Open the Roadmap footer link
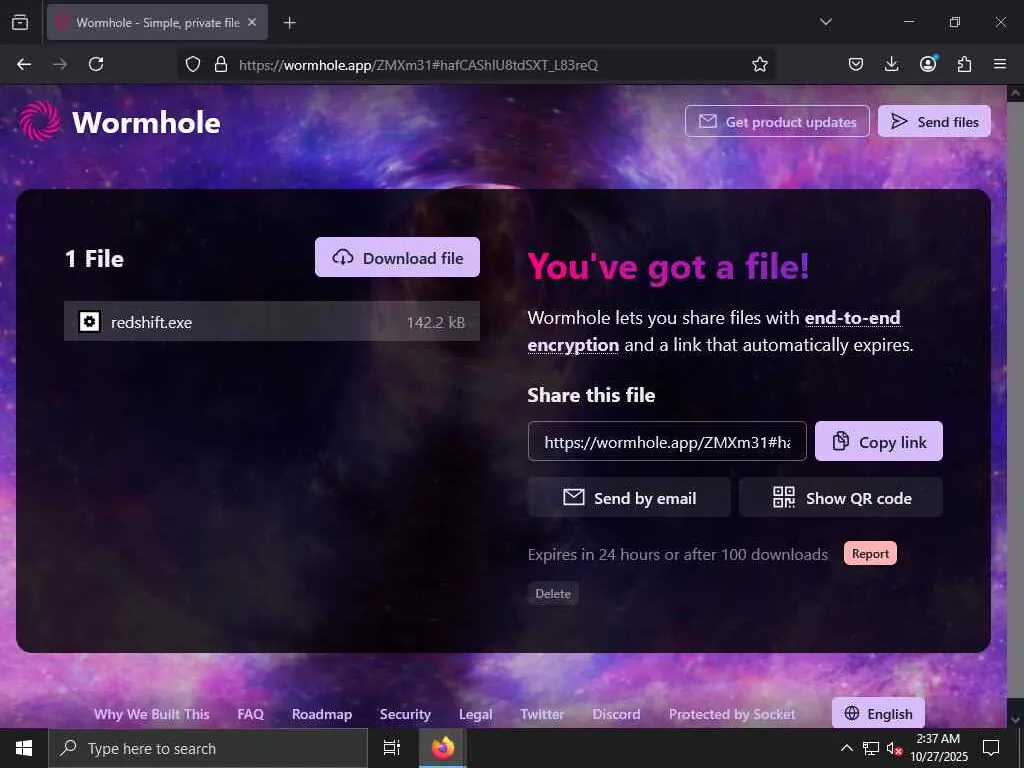Viewport: 1024px width, 768px height. click(322, 714)
